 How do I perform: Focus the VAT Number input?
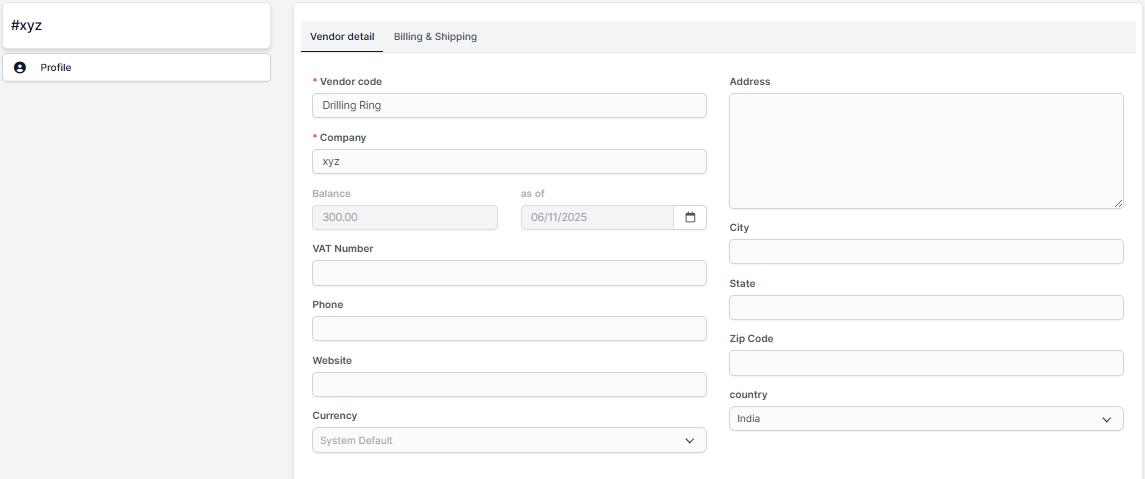coord(509,273)
